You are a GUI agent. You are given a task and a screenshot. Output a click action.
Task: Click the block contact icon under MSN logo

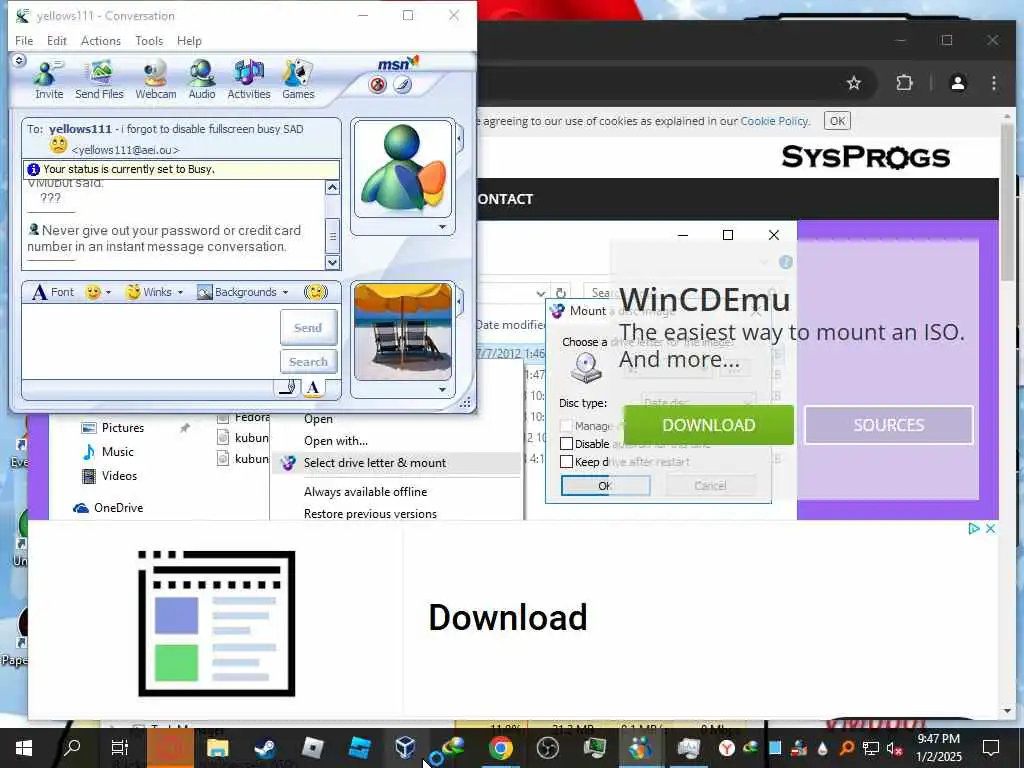(377, 85)
